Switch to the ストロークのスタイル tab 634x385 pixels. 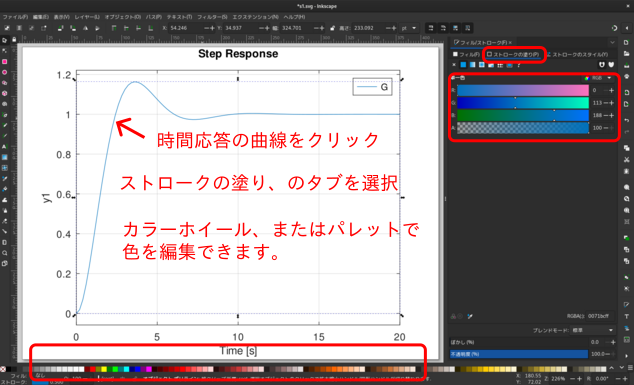pos(577,54)
